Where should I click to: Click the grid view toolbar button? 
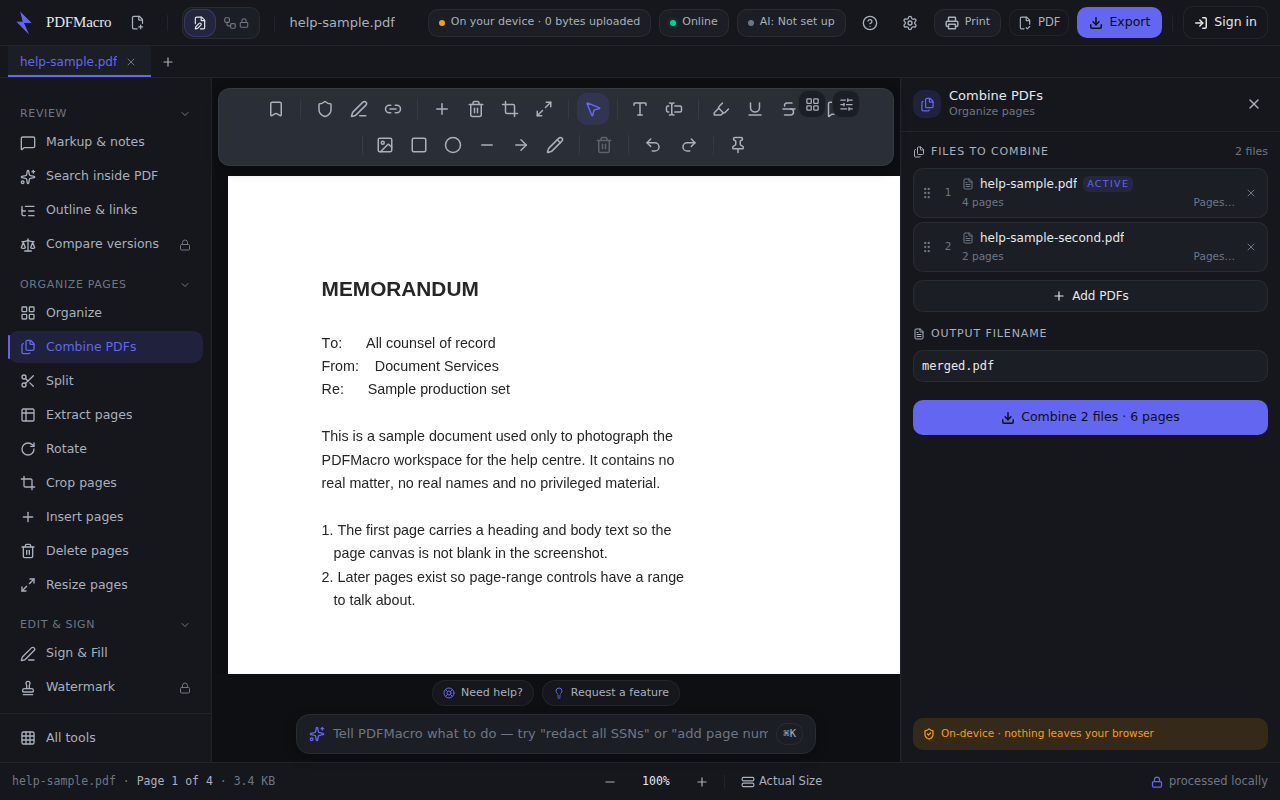812,104
